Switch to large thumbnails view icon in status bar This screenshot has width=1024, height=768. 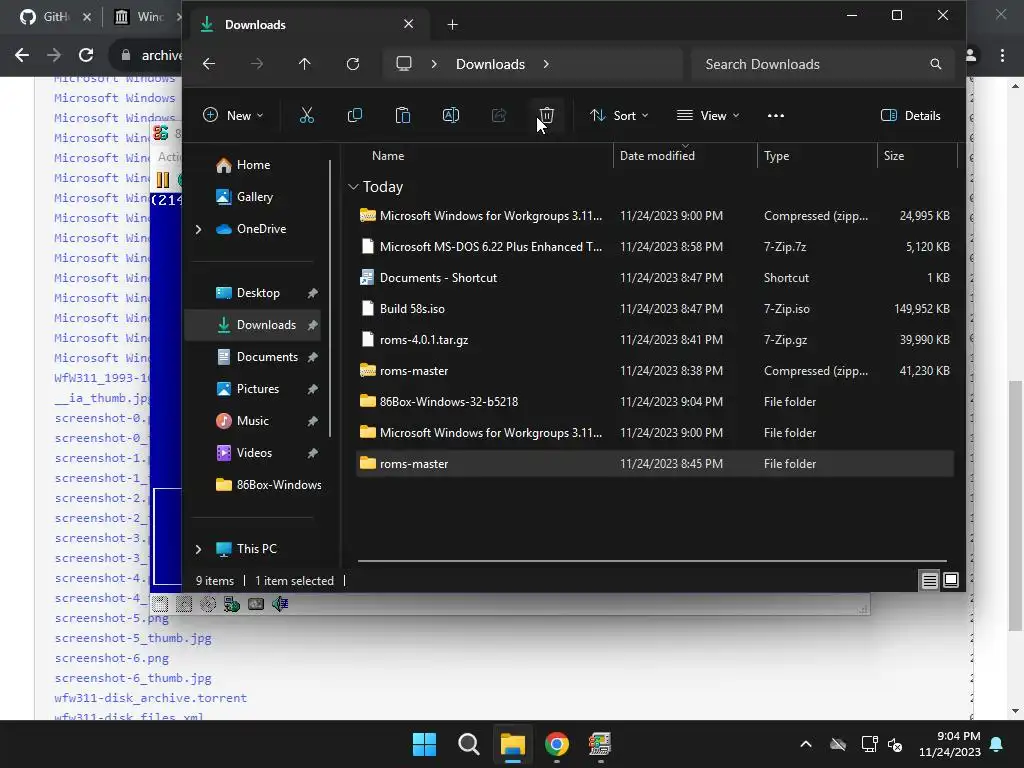tap(951, 580)
